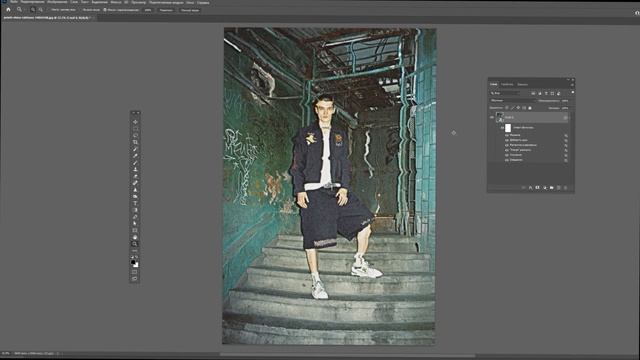Filter layers by type layers
The width and height of the screenshot is (640, 360).
click(x=546, y=93)
